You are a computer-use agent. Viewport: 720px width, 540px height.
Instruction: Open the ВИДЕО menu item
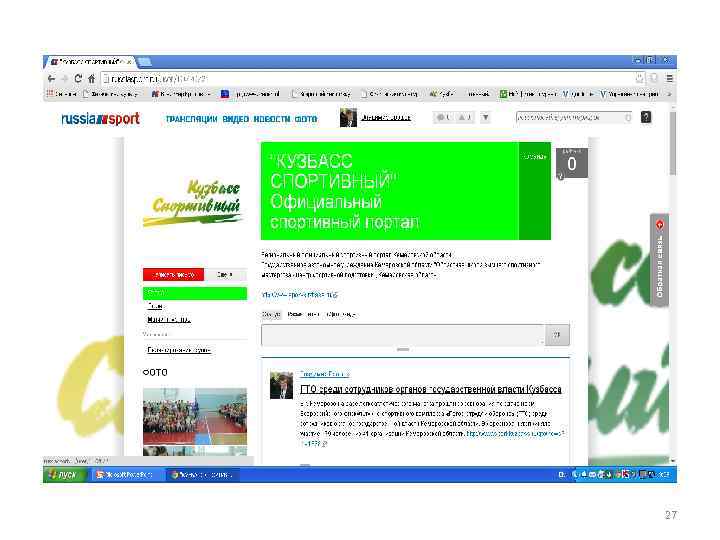click(236, 119)
